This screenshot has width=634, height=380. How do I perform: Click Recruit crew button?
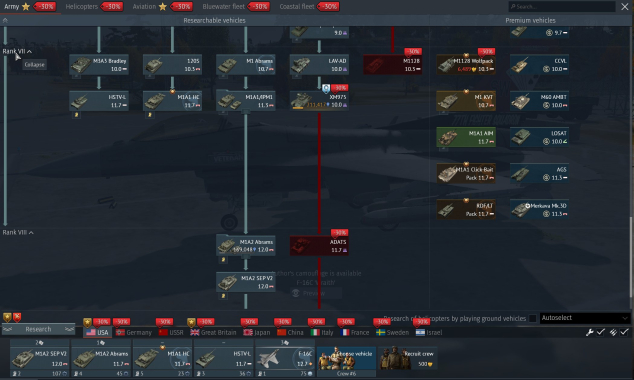pos(408,358)
